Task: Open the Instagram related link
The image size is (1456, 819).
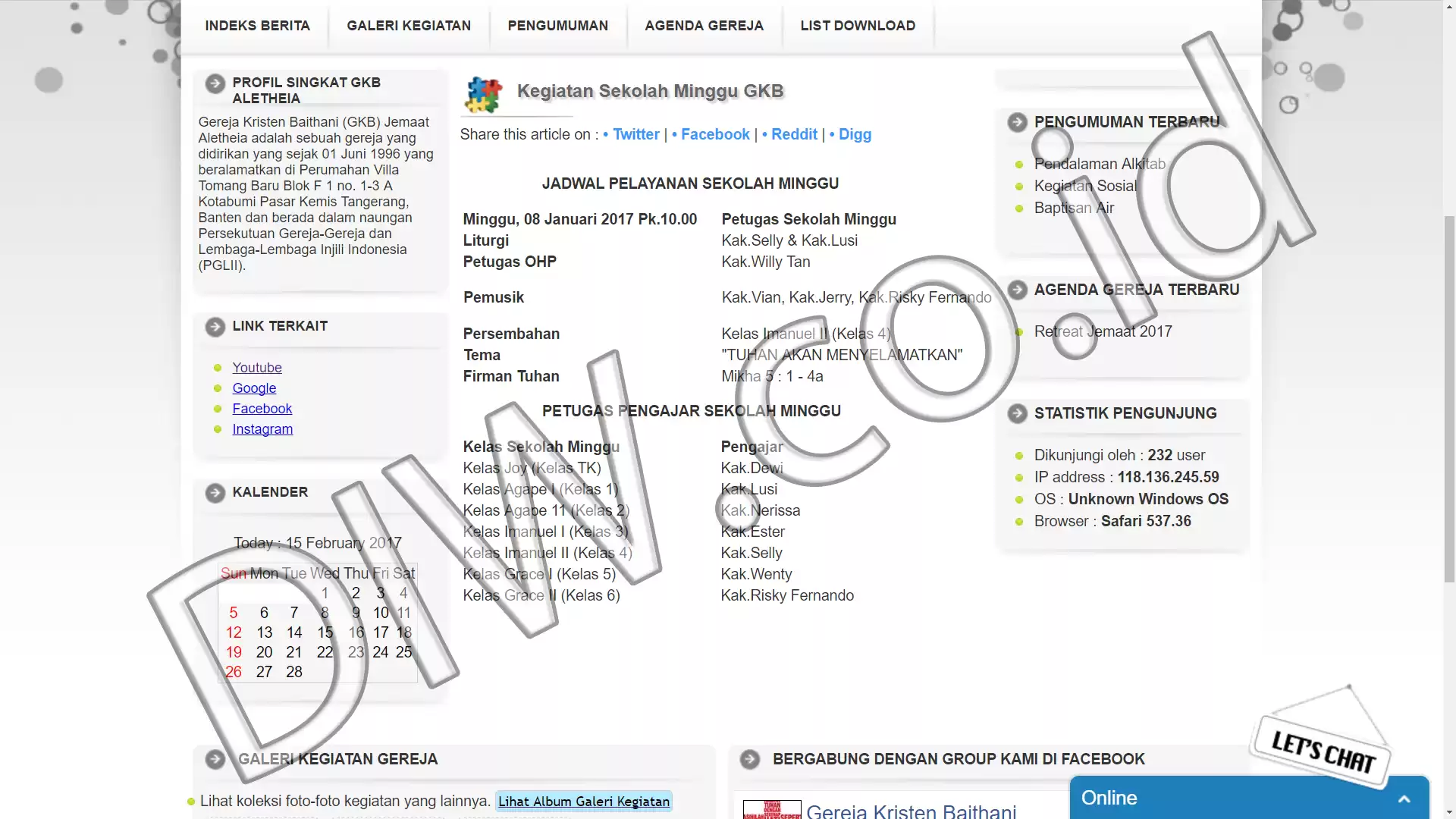Action: click(x=262, y=429)
